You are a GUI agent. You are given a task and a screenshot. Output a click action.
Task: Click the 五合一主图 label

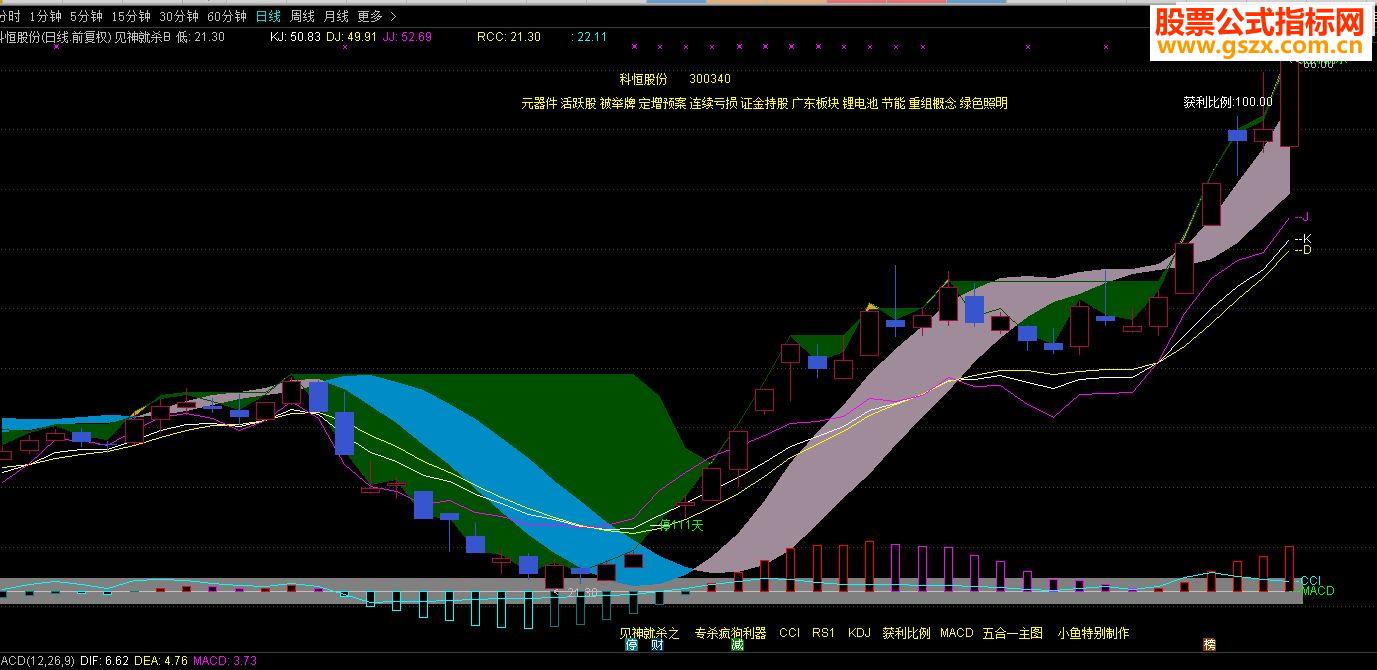tap(1012, 633)
